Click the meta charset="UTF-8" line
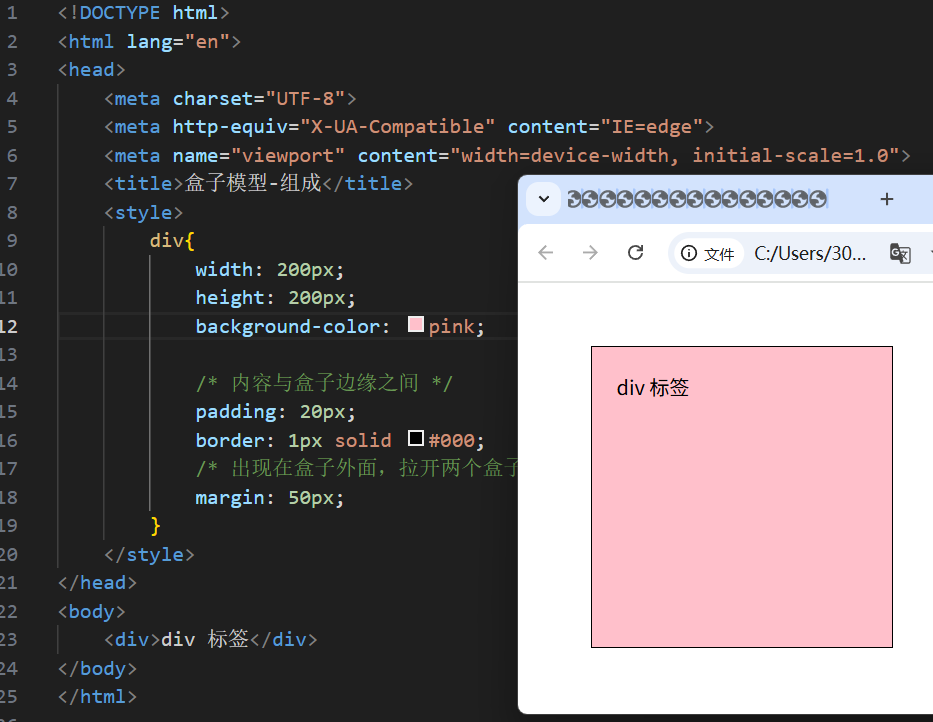 point(230,98)
